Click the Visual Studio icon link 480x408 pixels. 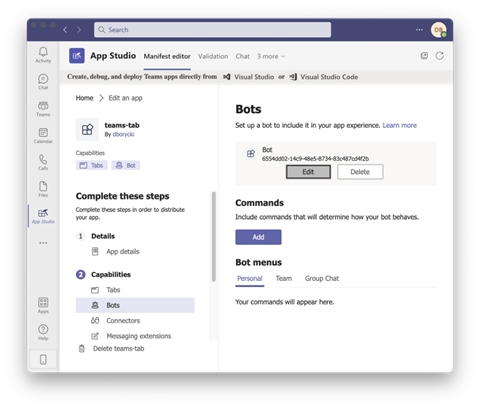click(227, 77)
